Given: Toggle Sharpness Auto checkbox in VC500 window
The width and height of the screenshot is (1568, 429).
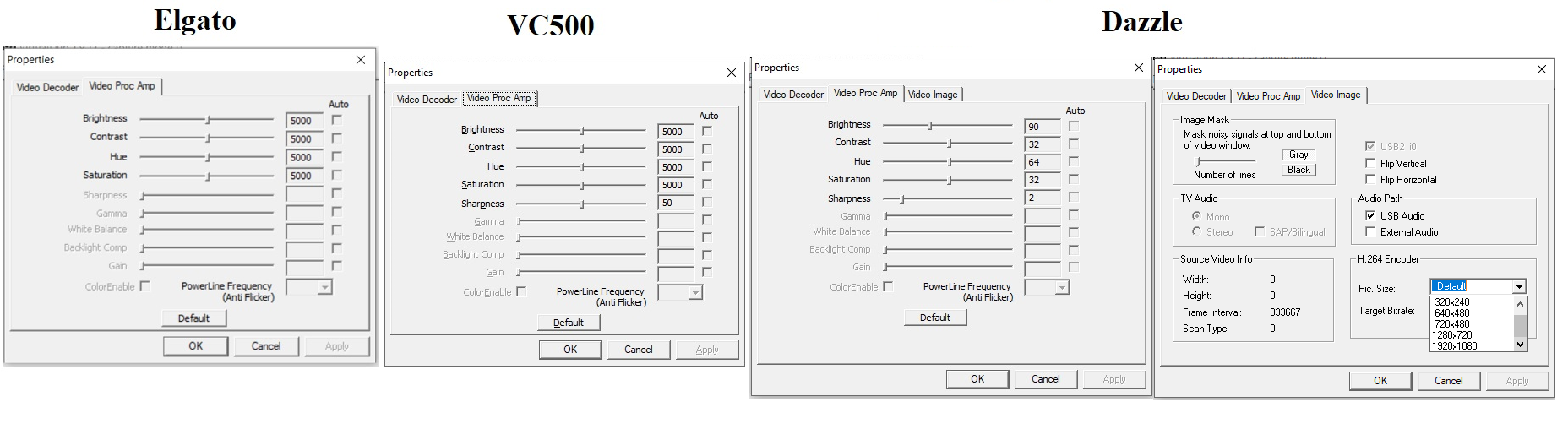Looking at the screenshot, I should click(x=706, y=202).
